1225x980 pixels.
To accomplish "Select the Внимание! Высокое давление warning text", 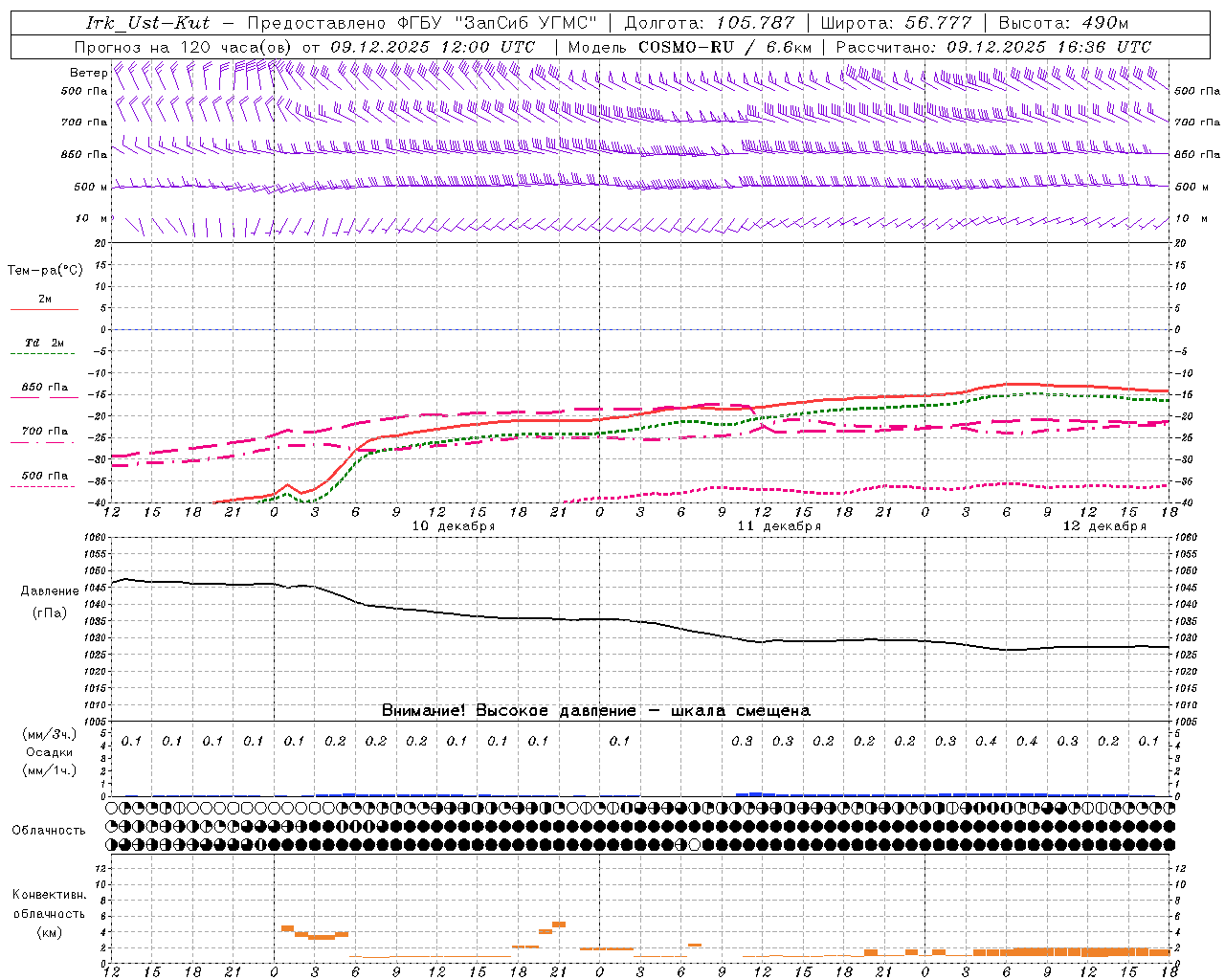I will coord(595,711).
